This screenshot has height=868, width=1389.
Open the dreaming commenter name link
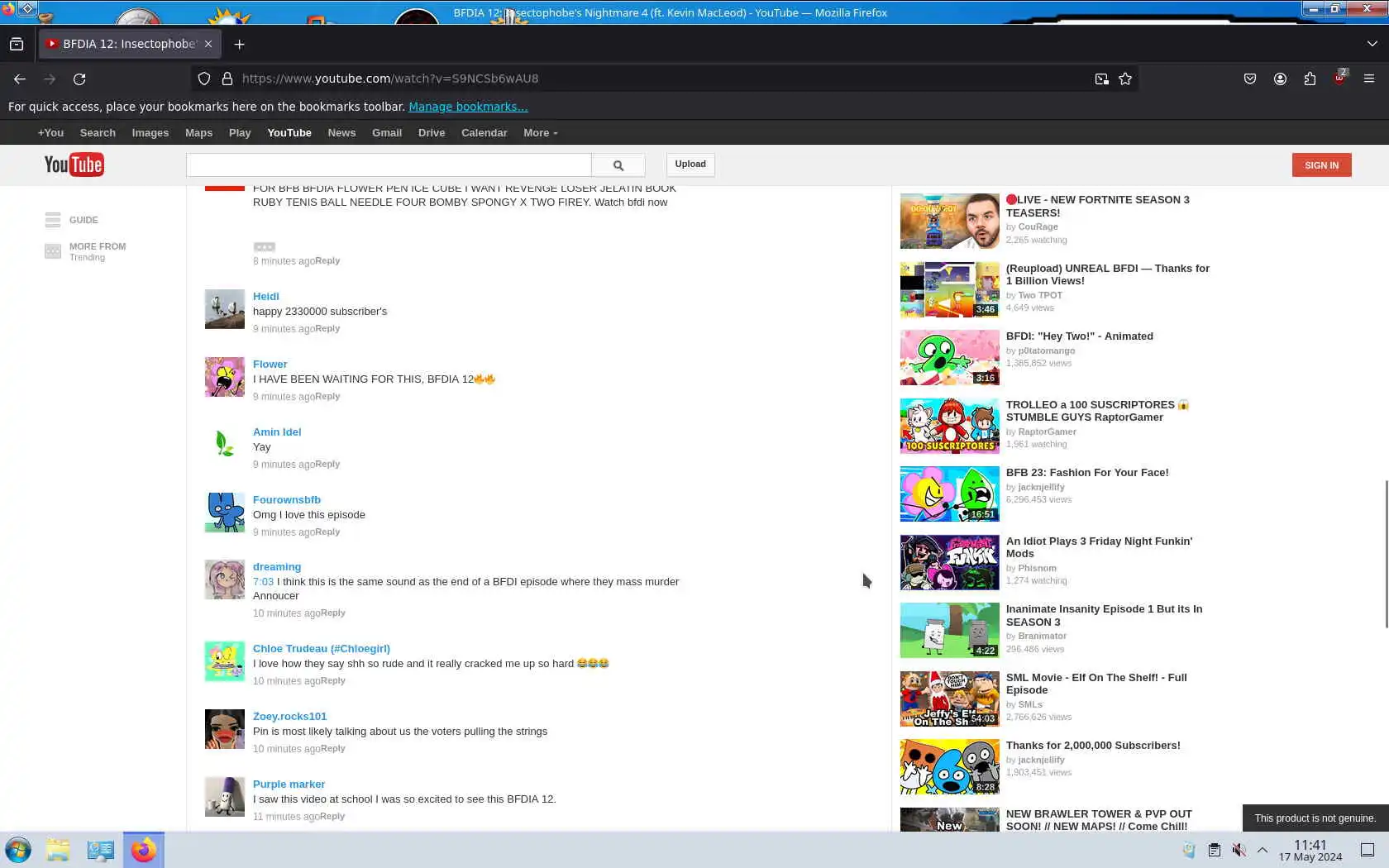click(277, 567)
